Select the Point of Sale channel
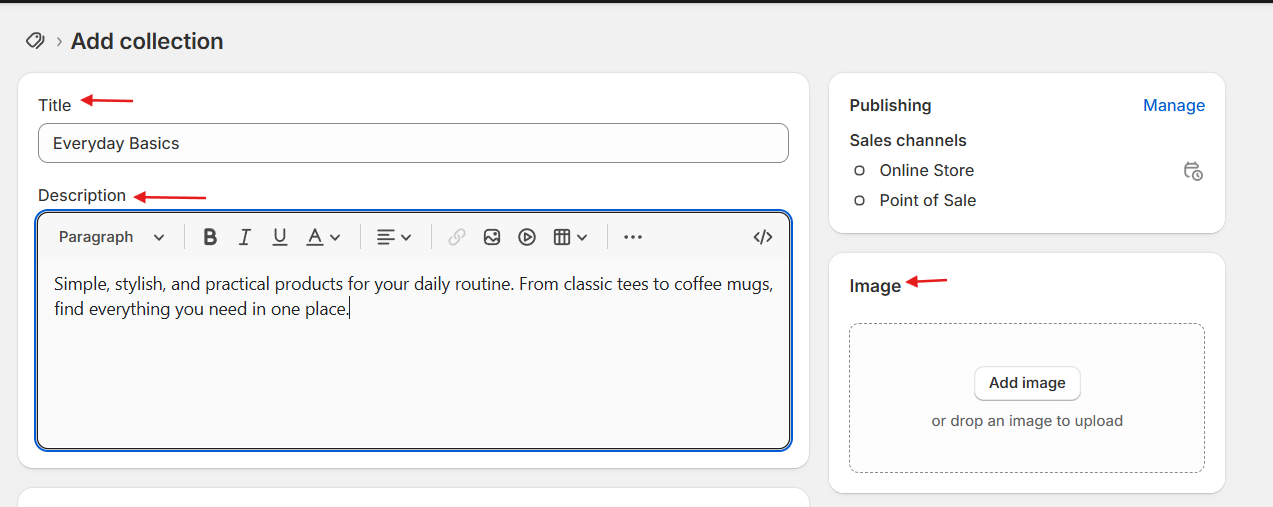The width and height of the screenshot is (1273, 507). 927,201
